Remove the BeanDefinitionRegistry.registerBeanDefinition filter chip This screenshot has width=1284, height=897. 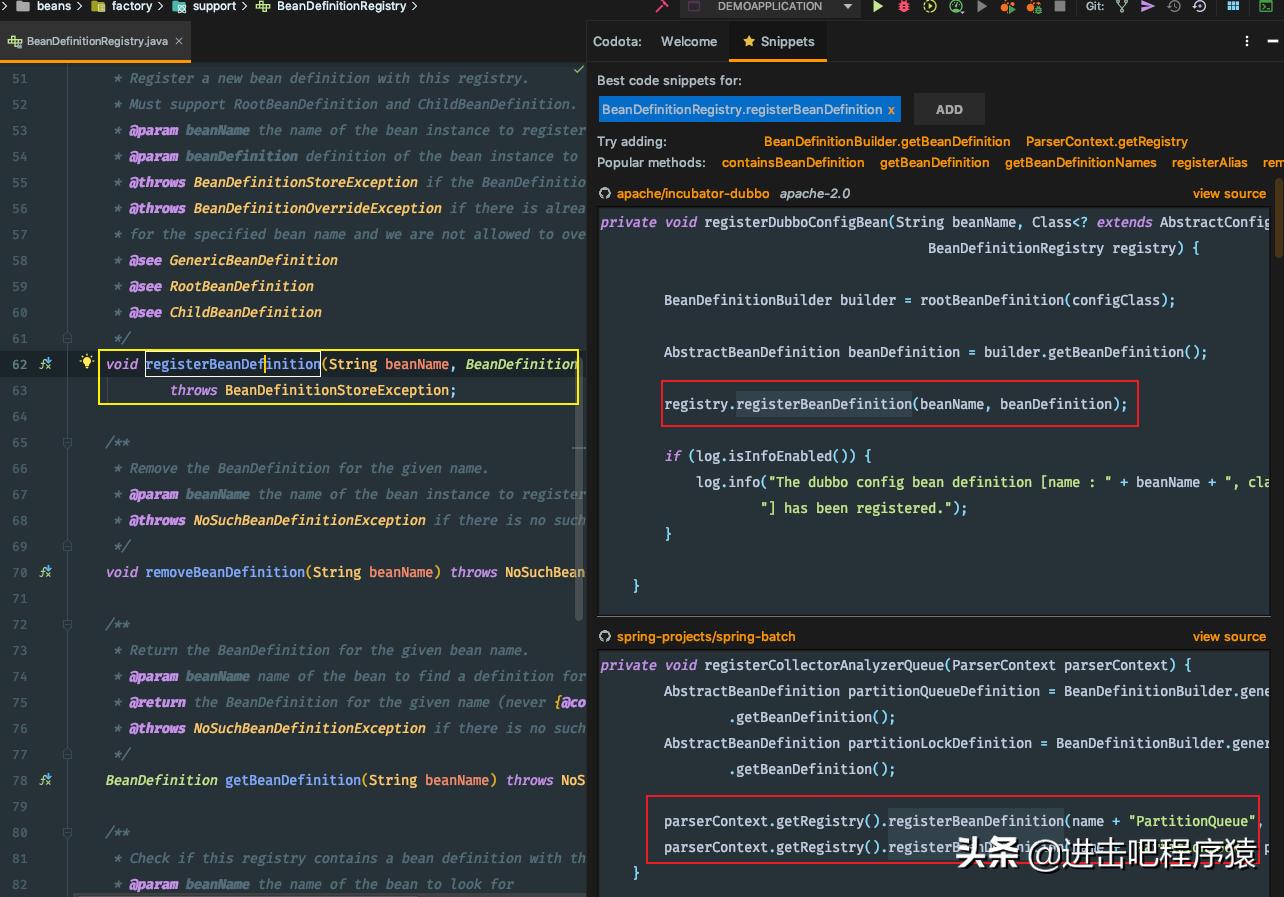(891, 110)
